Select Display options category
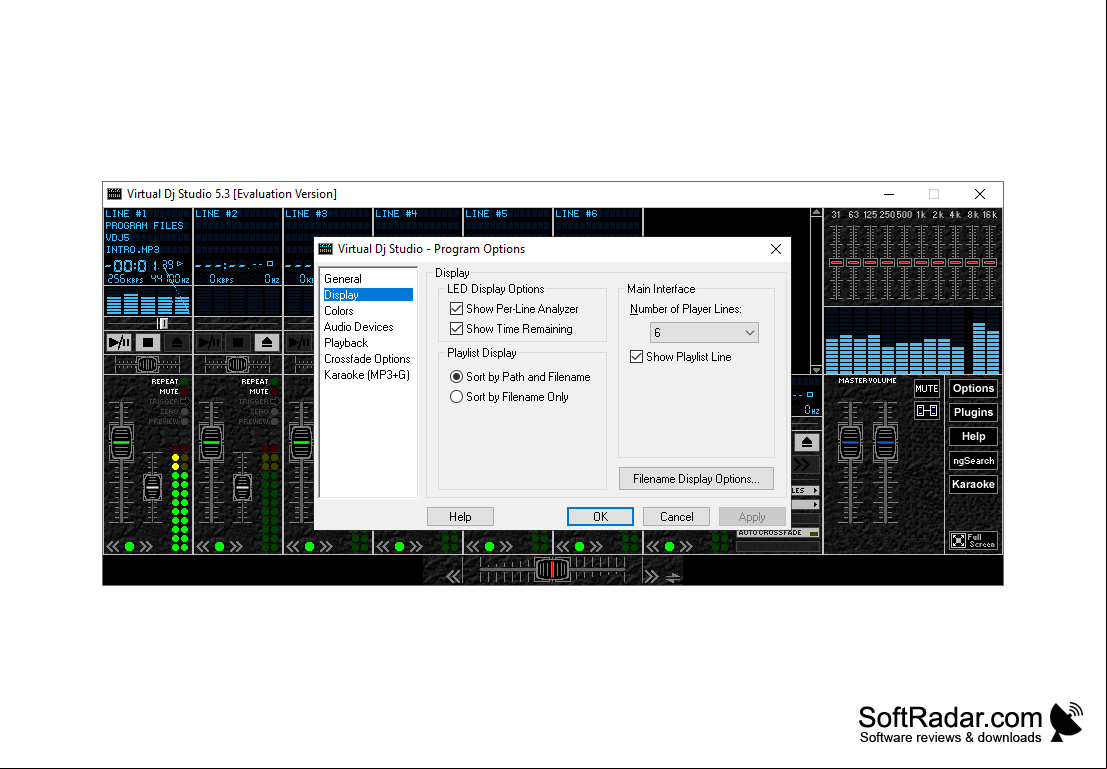The height and width of the screenshot is (769, 1107). (x=368, y=295)
